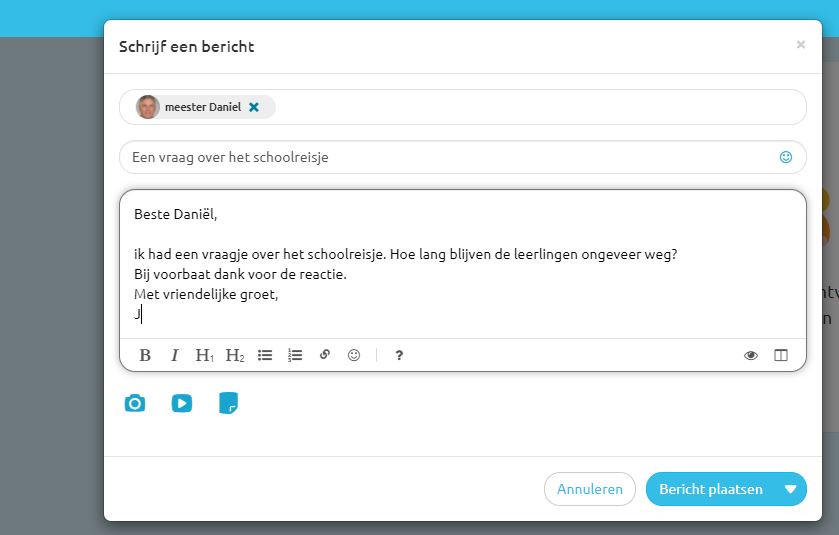This screenshot has height=535, width=839.
Task: Insert a numbered list
Action: click(x=295, y=355)
